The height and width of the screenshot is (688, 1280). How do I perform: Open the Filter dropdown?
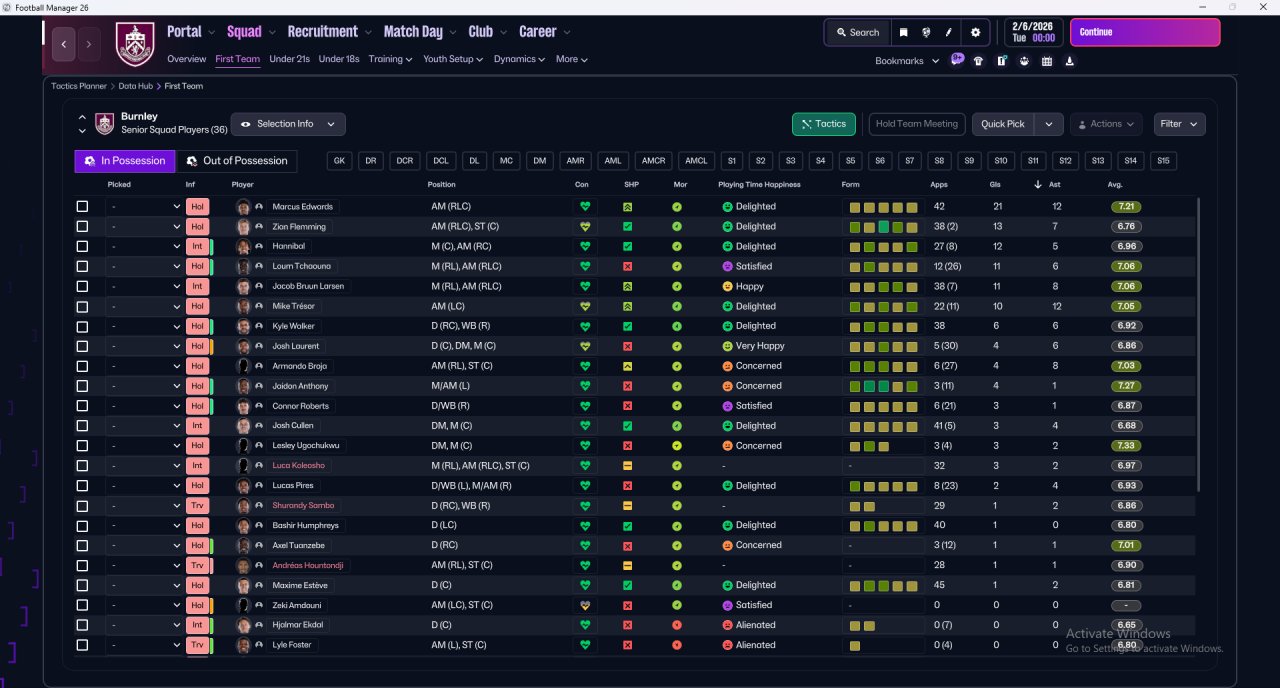click(x=1179, y=124)
